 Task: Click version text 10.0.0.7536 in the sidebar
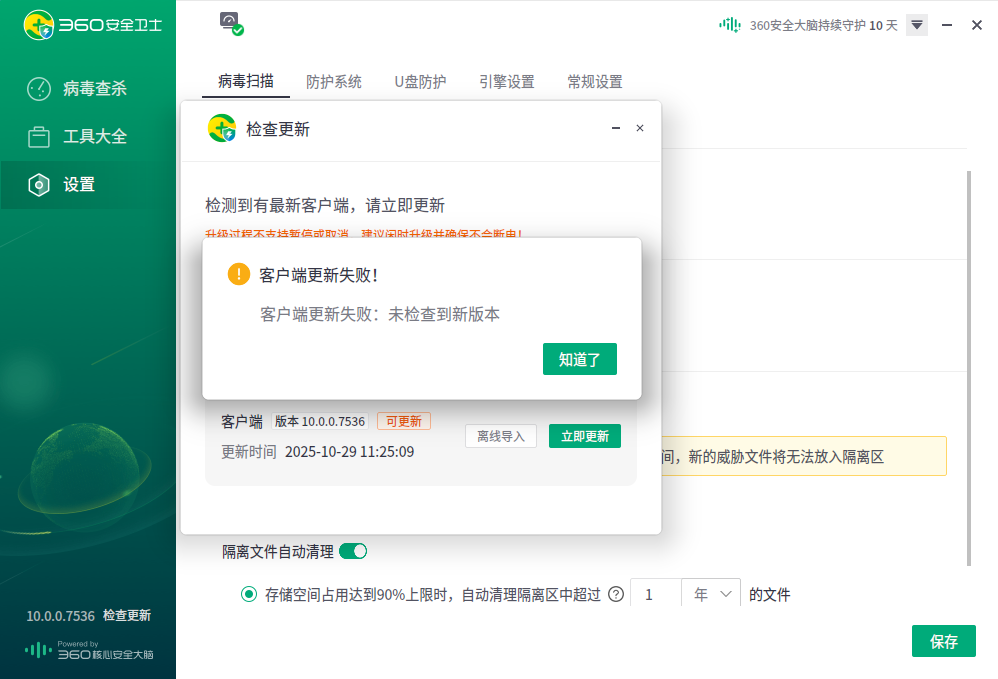[x=60, y=616]
